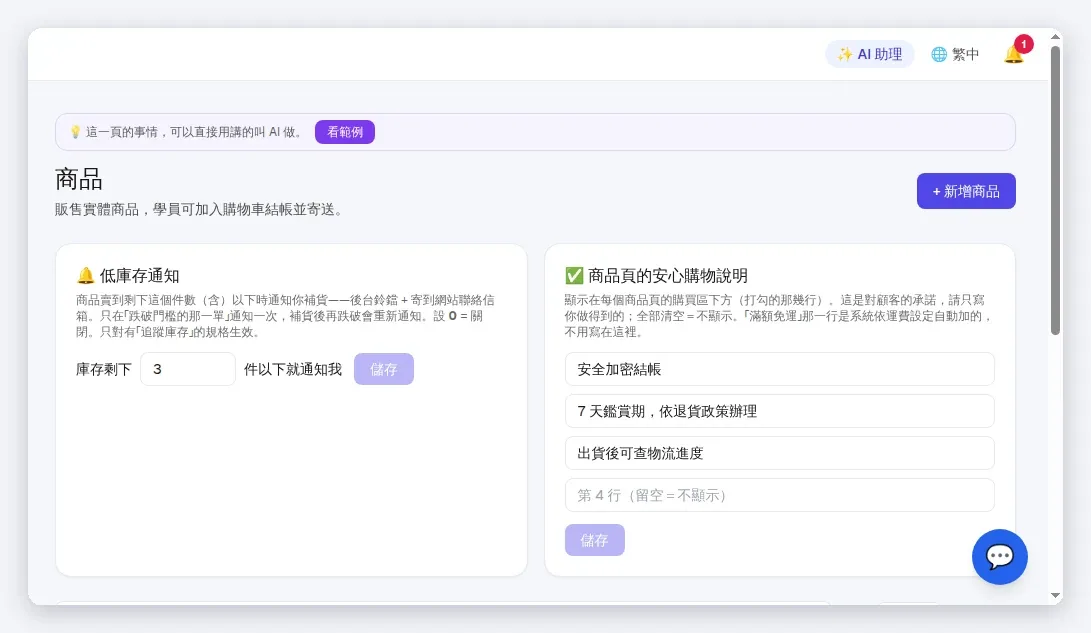The height and width of the screenshot is (633, 1091).
Task: Click the scrollbar up arrow
Action: pyautogui.click(x=1056, y=36)
